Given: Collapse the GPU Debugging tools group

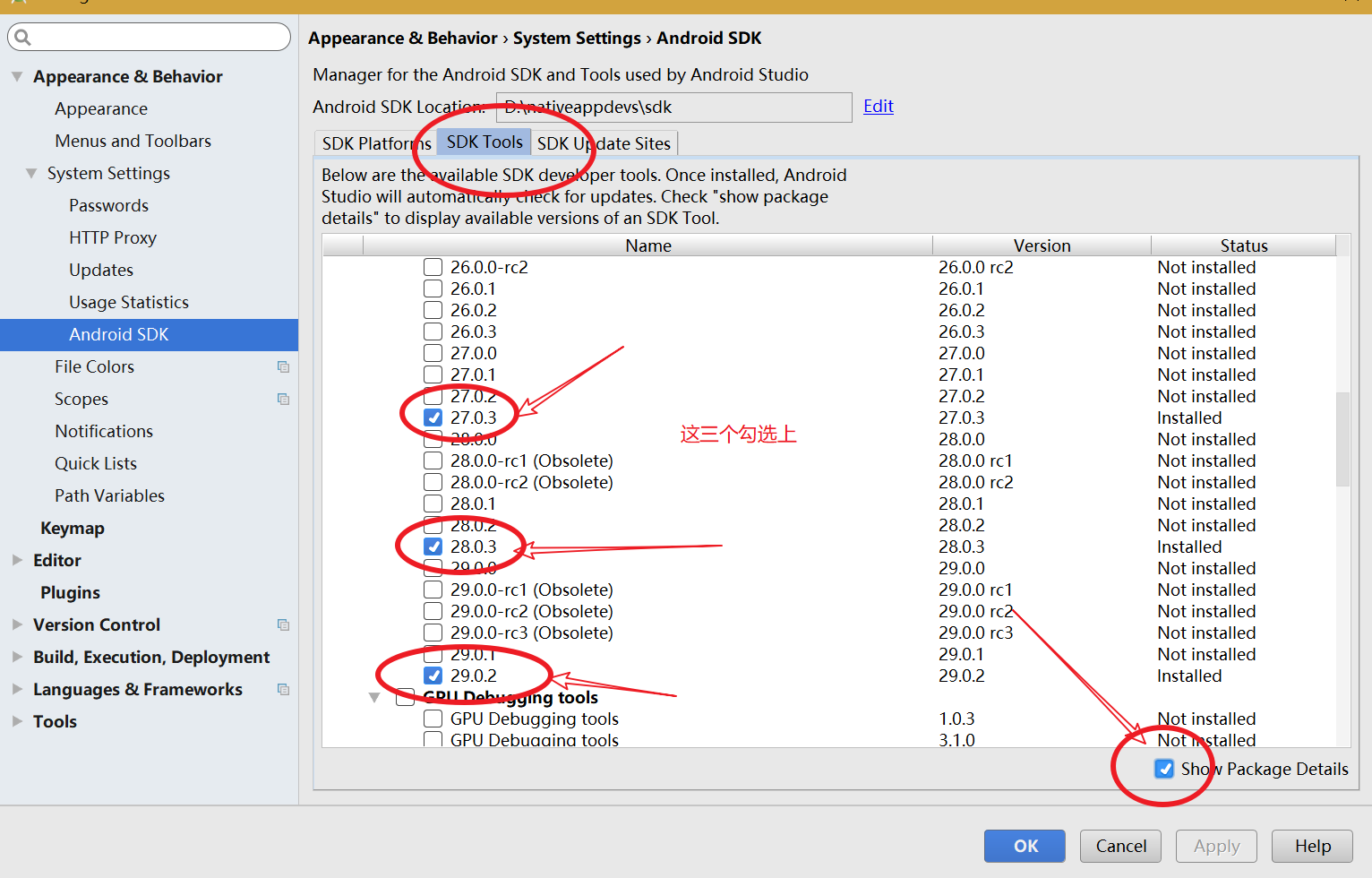Looking at the screenshot, I should click(374, 697).
